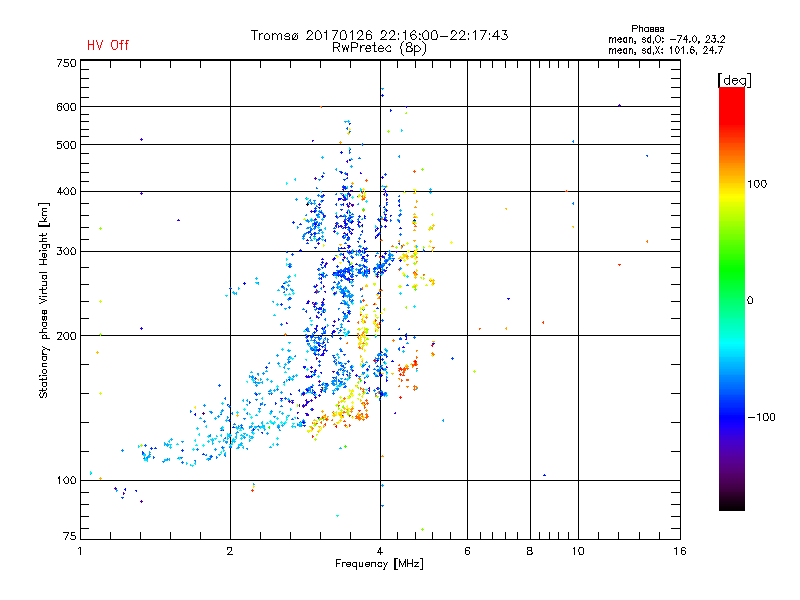Click the "RwPretec (8p)" subtitle

(x=379, y=48)
